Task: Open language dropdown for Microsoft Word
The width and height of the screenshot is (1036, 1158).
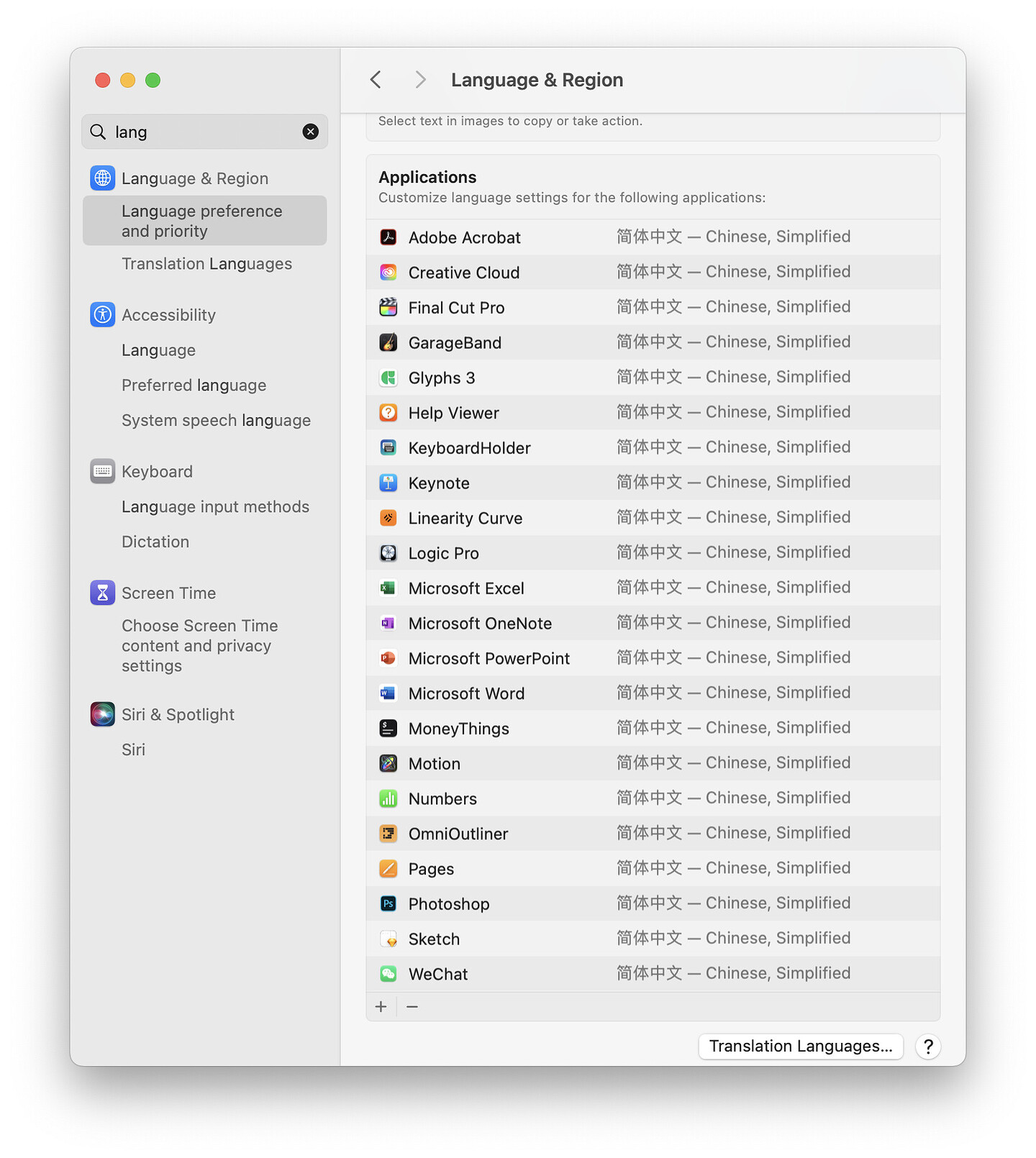Action: [733, 693]
